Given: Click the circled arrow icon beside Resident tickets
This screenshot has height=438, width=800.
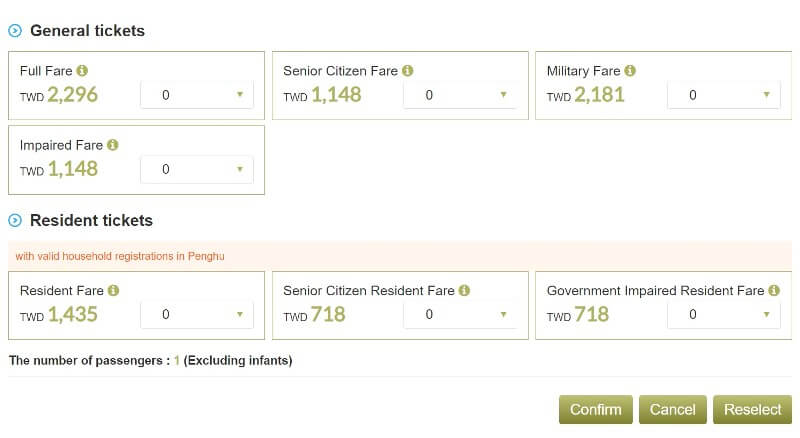Looking at the screenshot, I should coord(15,221).
